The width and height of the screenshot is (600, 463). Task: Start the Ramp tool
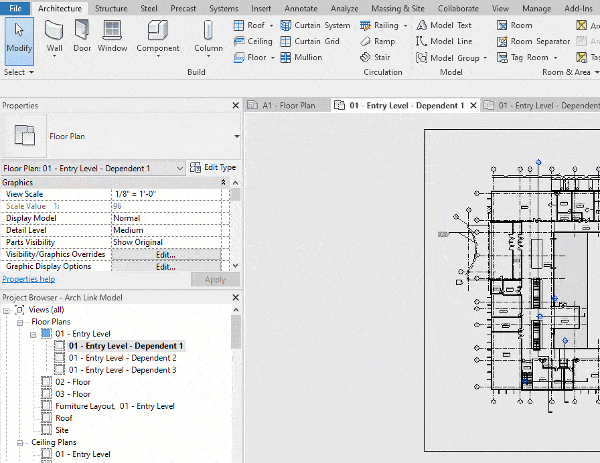377,41
